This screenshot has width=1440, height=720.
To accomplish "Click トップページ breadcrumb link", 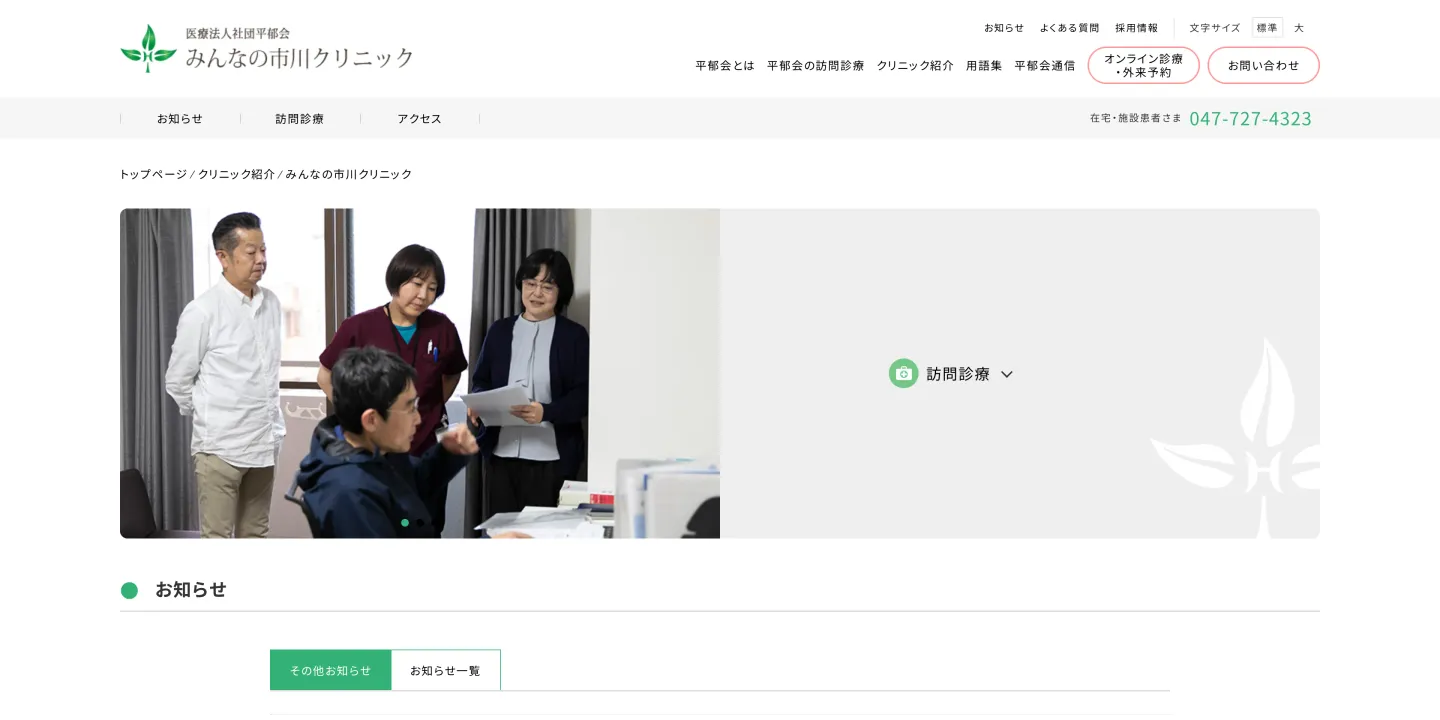I will pyautogui.click(x=153, y=174).
